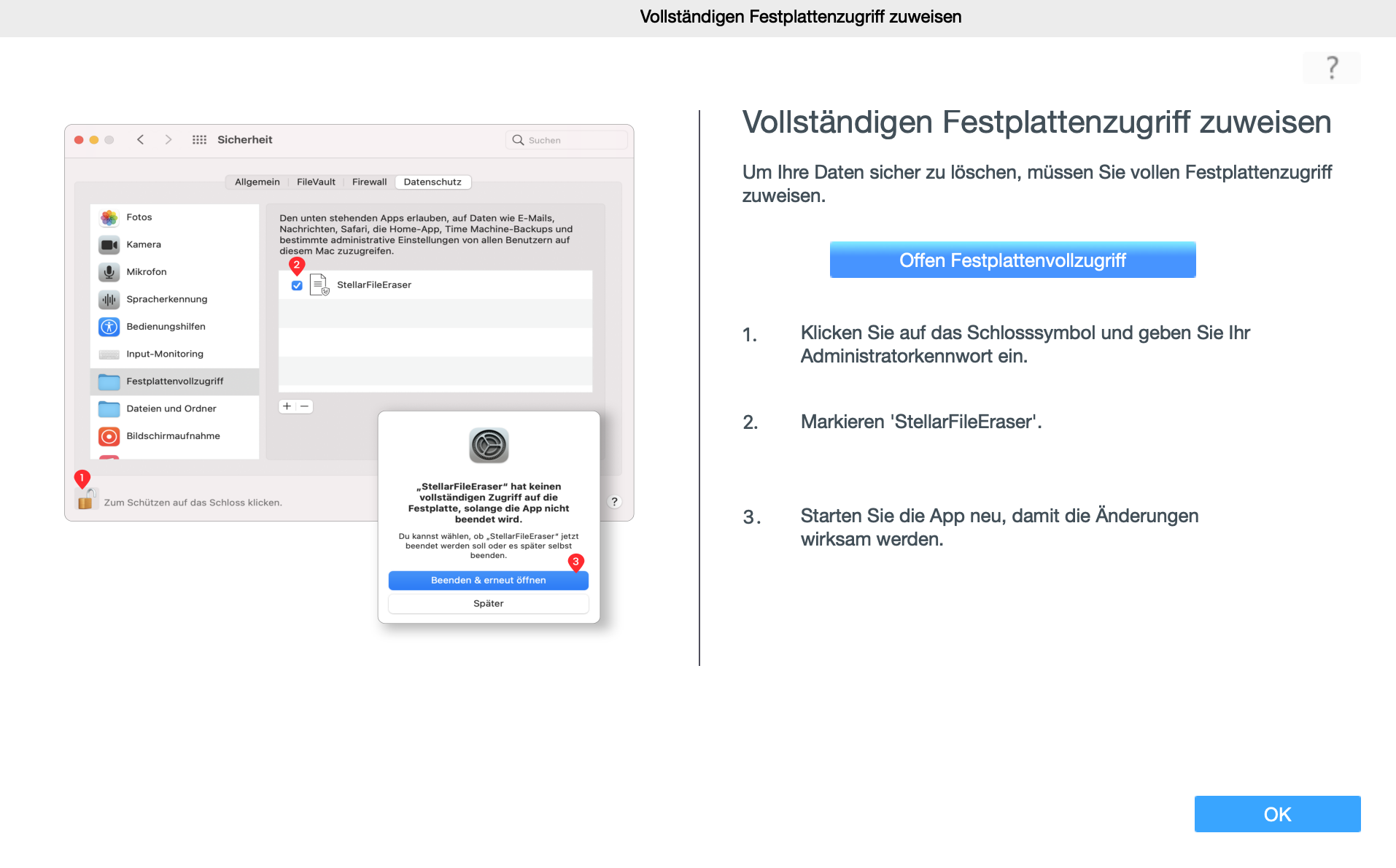Select the Datenschutz tab
Screen dimensions: 1396x868
[433, 182]
